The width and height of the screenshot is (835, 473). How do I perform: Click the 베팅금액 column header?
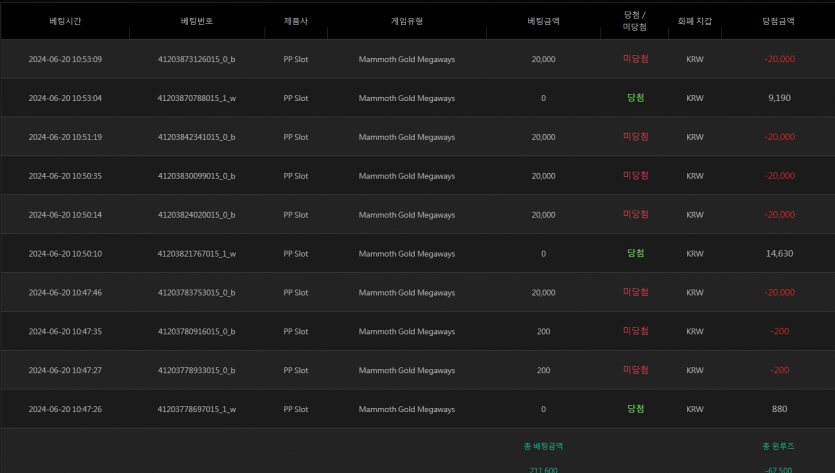tap(543, 21)
